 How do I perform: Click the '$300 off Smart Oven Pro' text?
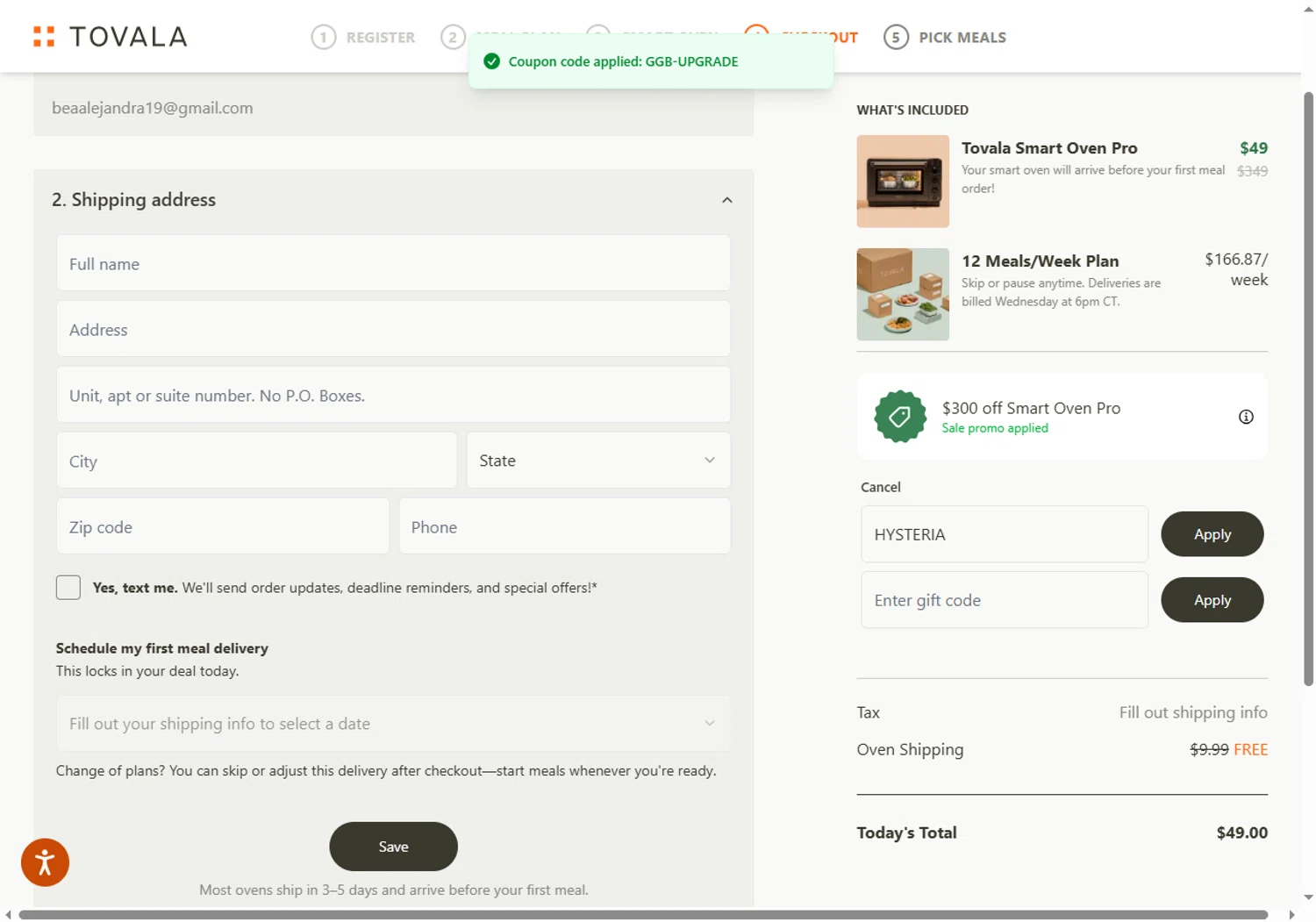click(x=1031, y=408)
